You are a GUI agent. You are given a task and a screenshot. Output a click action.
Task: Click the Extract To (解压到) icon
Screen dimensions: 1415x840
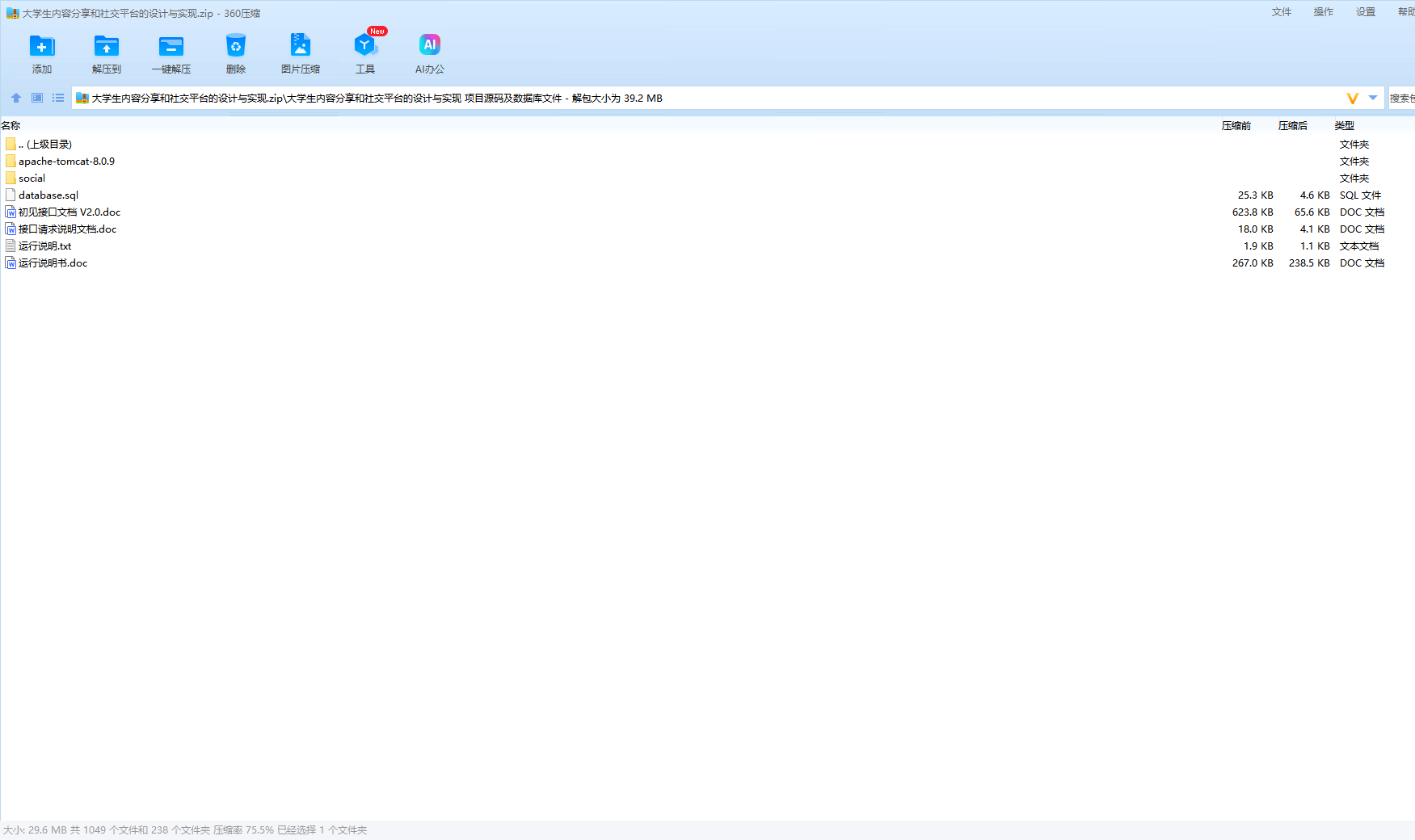point(106,47)
